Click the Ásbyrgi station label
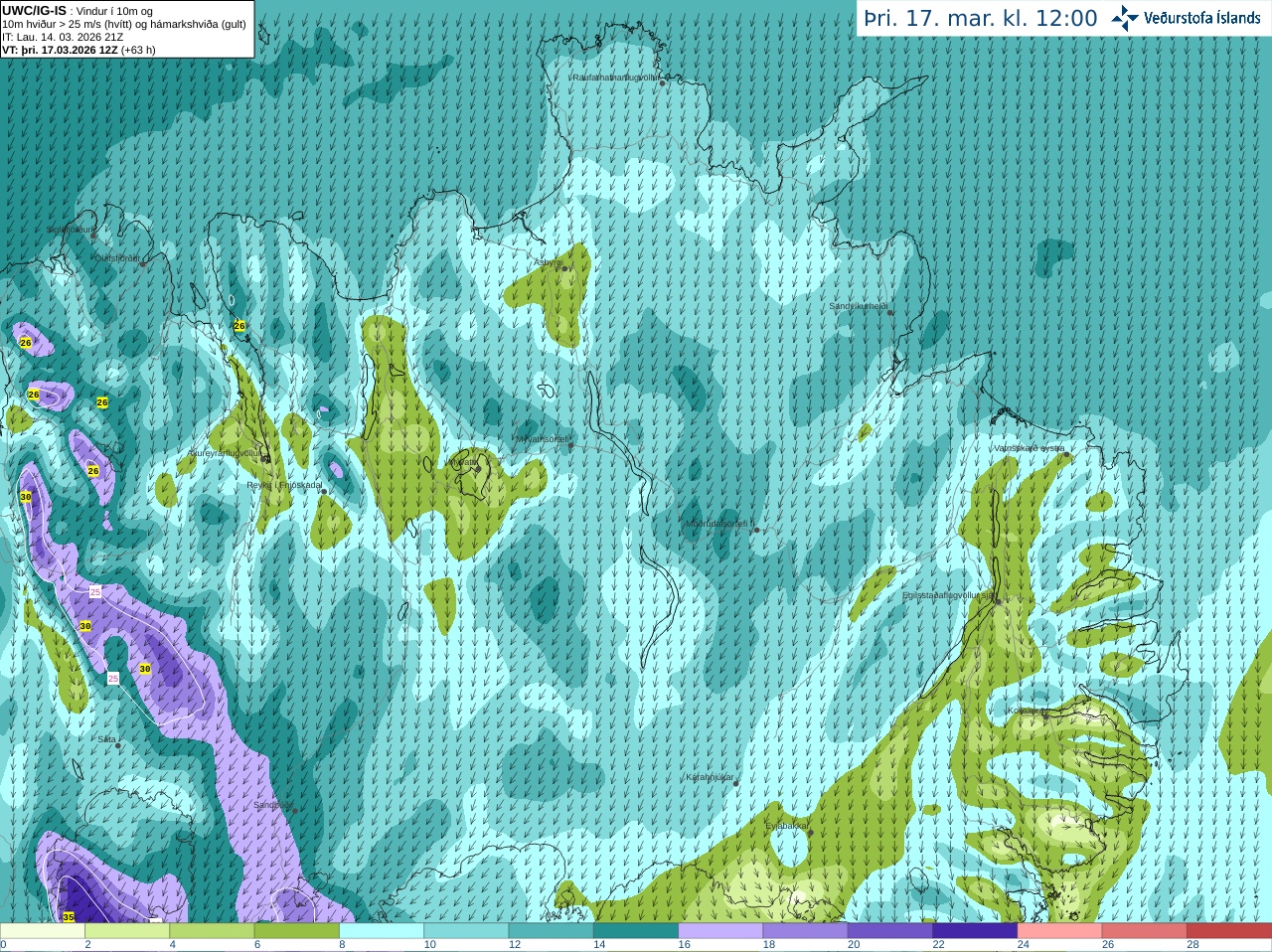 tap(547, 262)
